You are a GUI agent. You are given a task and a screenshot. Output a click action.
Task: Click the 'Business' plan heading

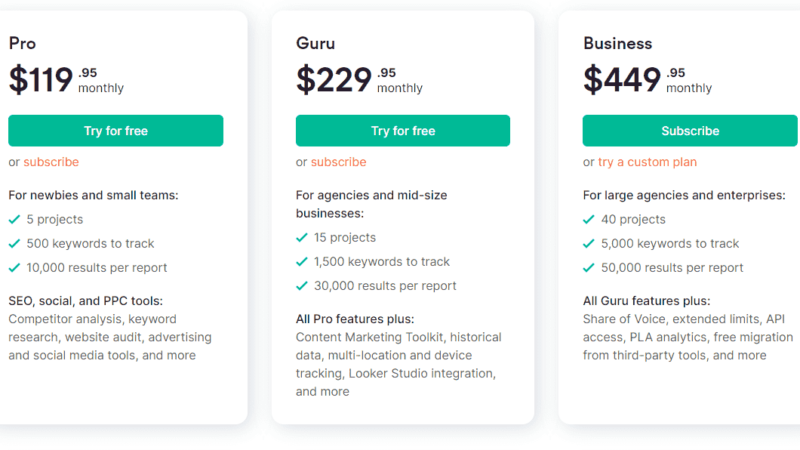617,43
